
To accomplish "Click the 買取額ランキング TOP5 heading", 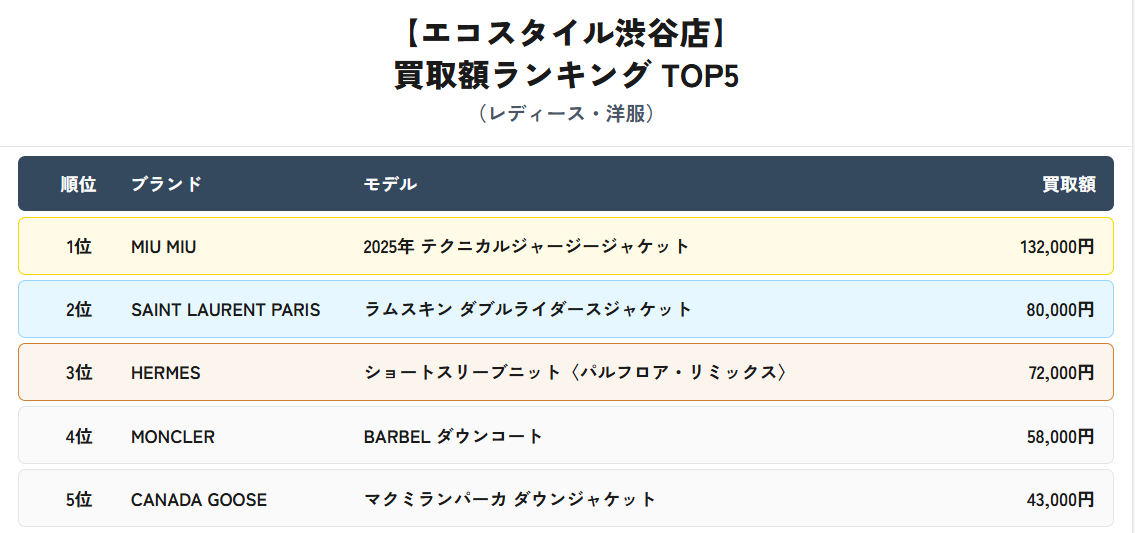I will (566, 76).
